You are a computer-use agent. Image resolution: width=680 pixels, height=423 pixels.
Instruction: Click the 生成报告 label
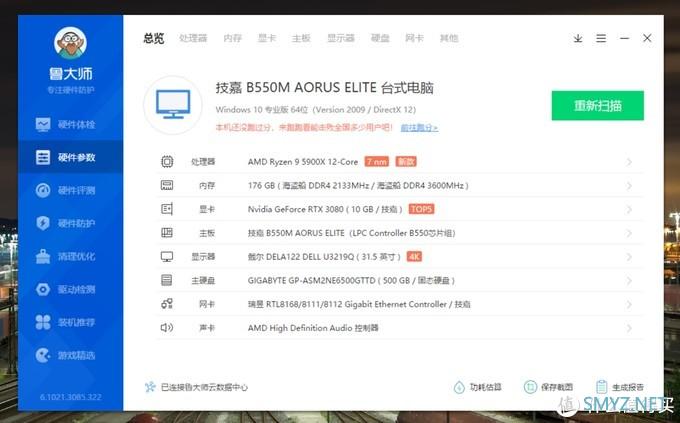tap(628, 387)
